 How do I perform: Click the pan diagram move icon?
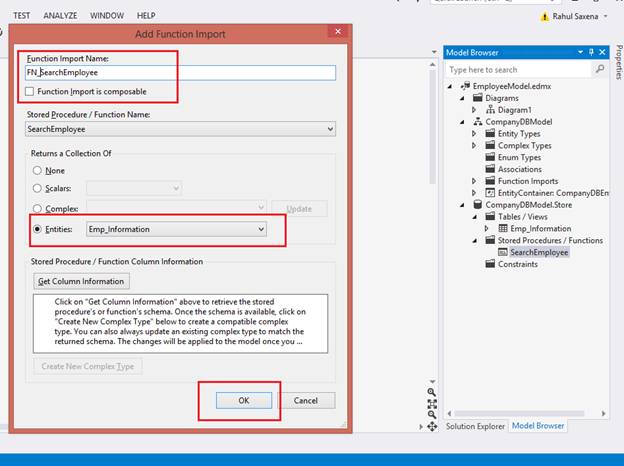click(432, 427)
